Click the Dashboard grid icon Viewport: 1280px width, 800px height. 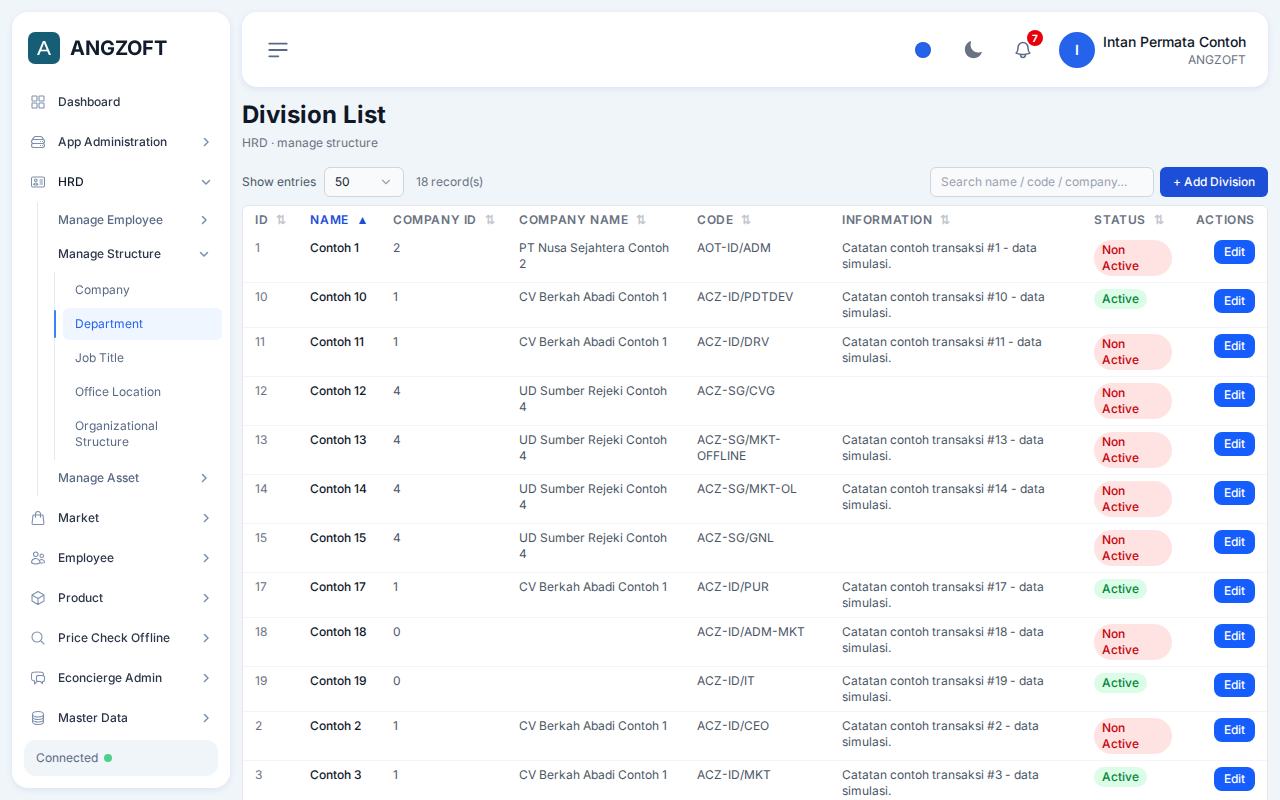coord(38,102)
